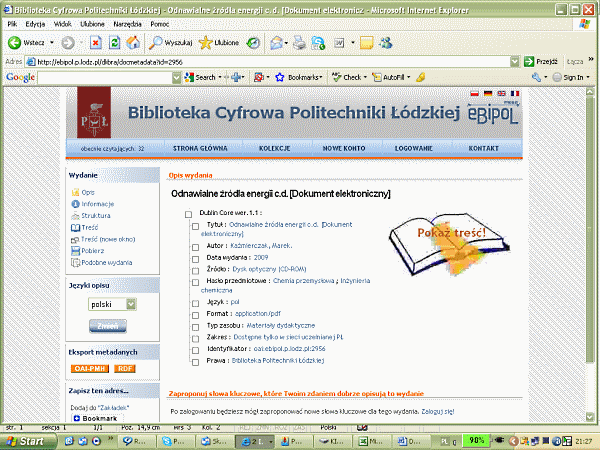Viewport: 600px width, 450px height.
Task: Print the page with the printer icon
Action: pyautogui.click(x=299, y=43)
